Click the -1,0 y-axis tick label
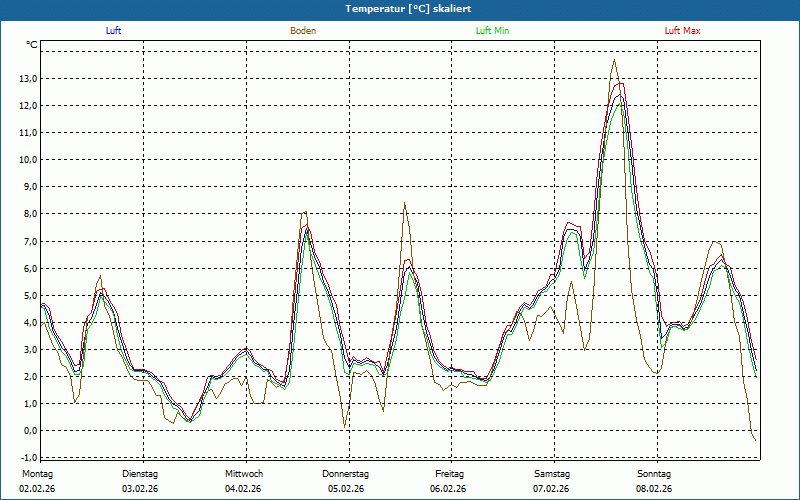This screenshot has width=800, height=500. tap(28, 458)
